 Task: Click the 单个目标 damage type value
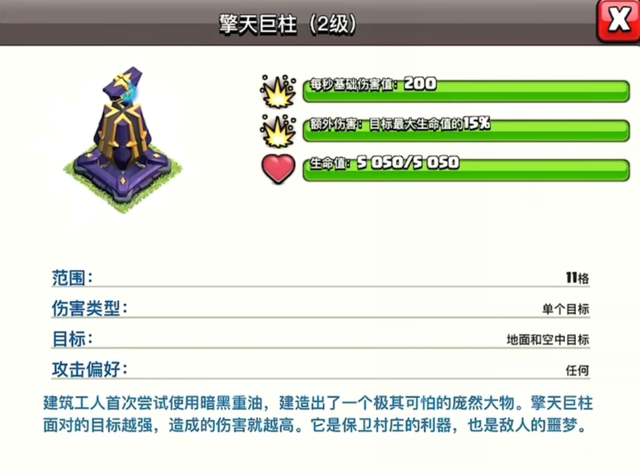tap(565, 309)
